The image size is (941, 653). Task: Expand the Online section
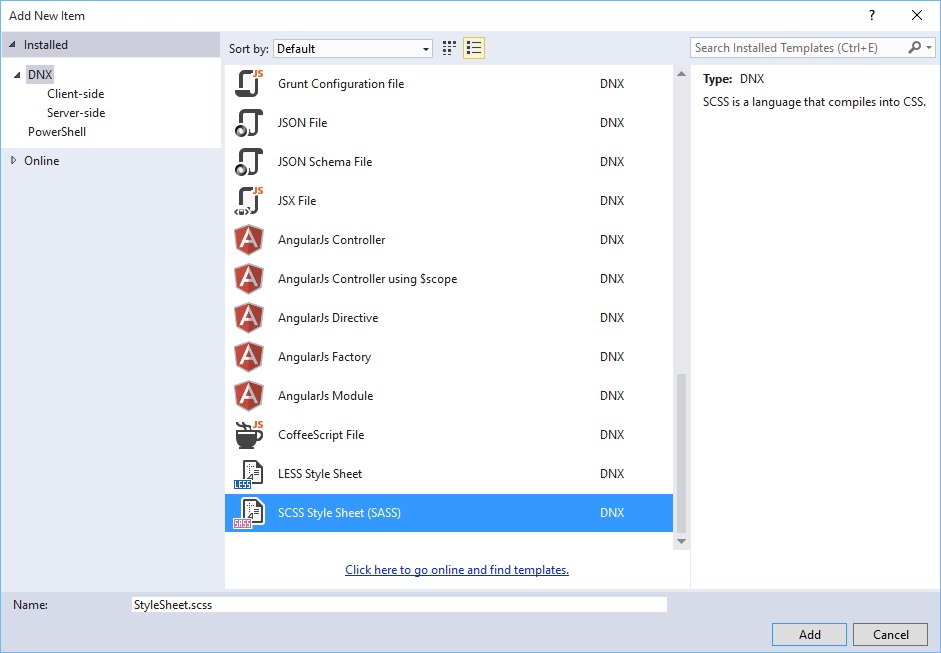[13, 160]
